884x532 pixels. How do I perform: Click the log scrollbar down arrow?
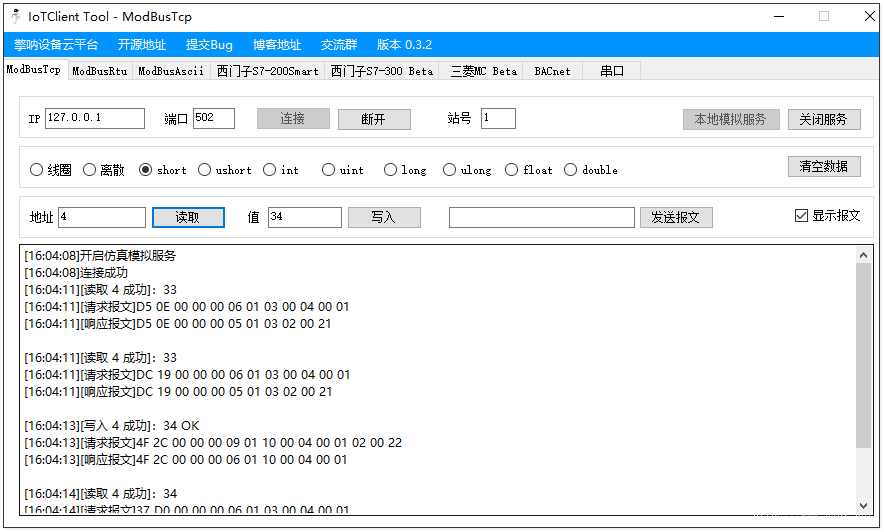pyautogui.click(x=864, y=506)
